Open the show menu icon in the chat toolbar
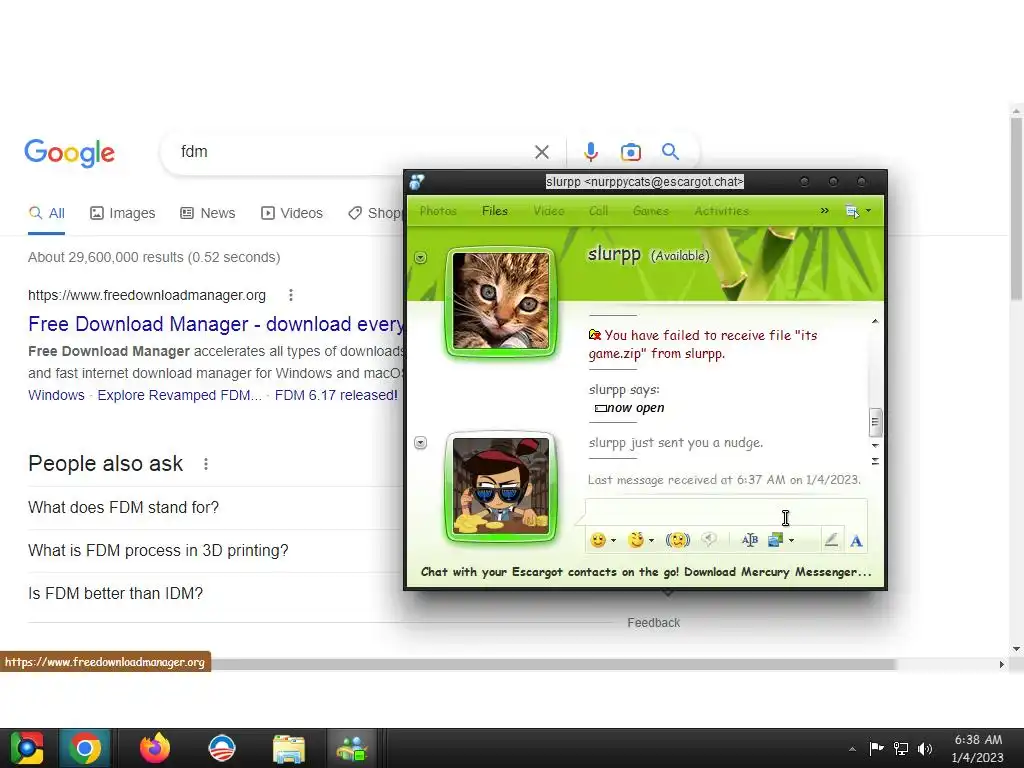1024x768 pixels. [852, 211]
